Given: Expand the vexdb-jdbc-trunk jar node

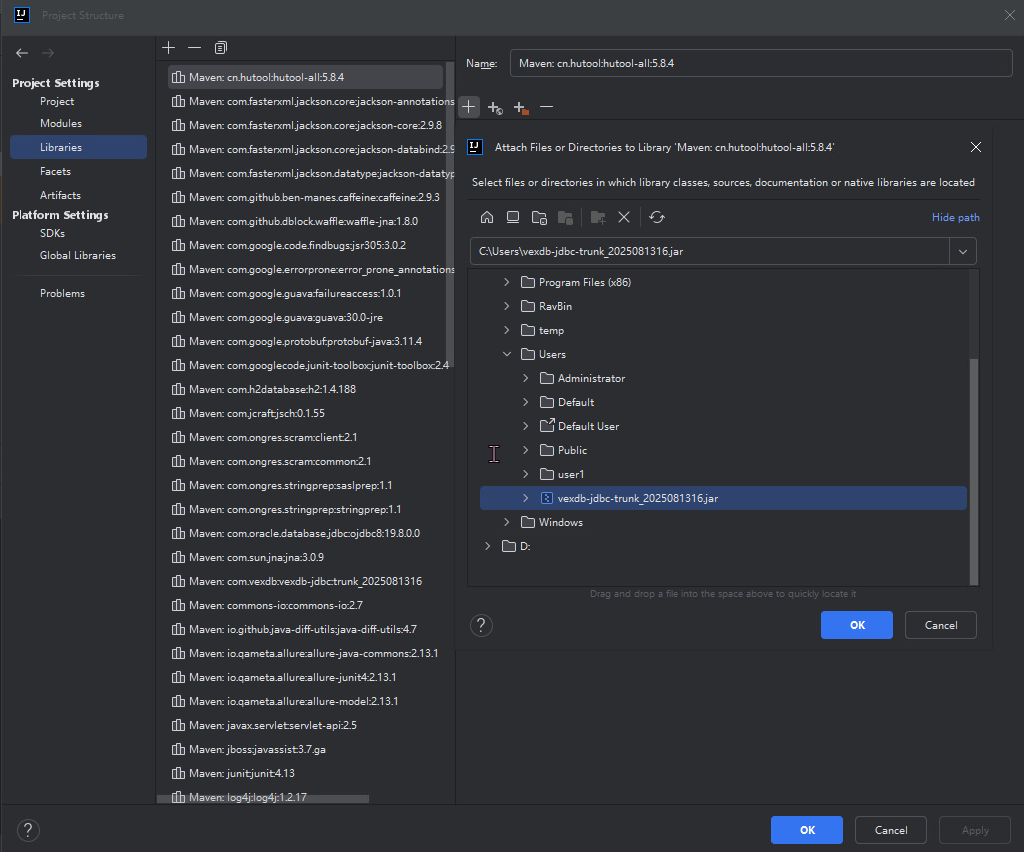Looking at the screenshot, I should [x=526, y=498].
